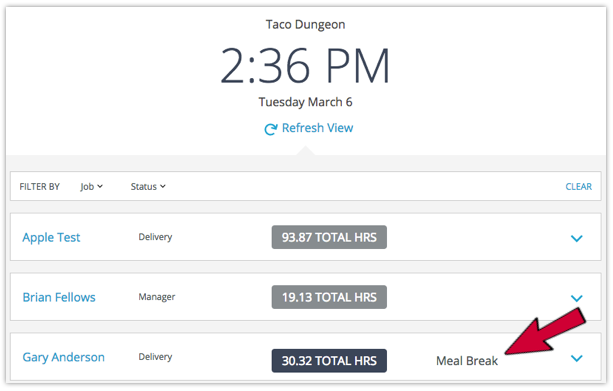613x391 pixels.
Task: Open the Status filter dropdown
Action: [x=148, y=187]
